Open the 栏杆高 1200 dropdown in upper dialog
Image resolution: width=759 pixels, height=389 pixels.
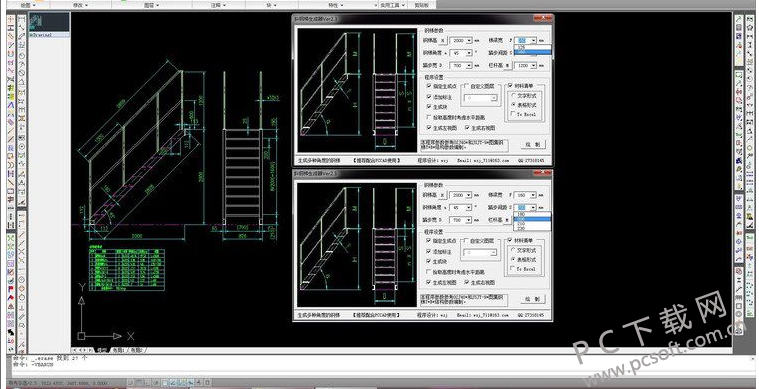point(533,65)
